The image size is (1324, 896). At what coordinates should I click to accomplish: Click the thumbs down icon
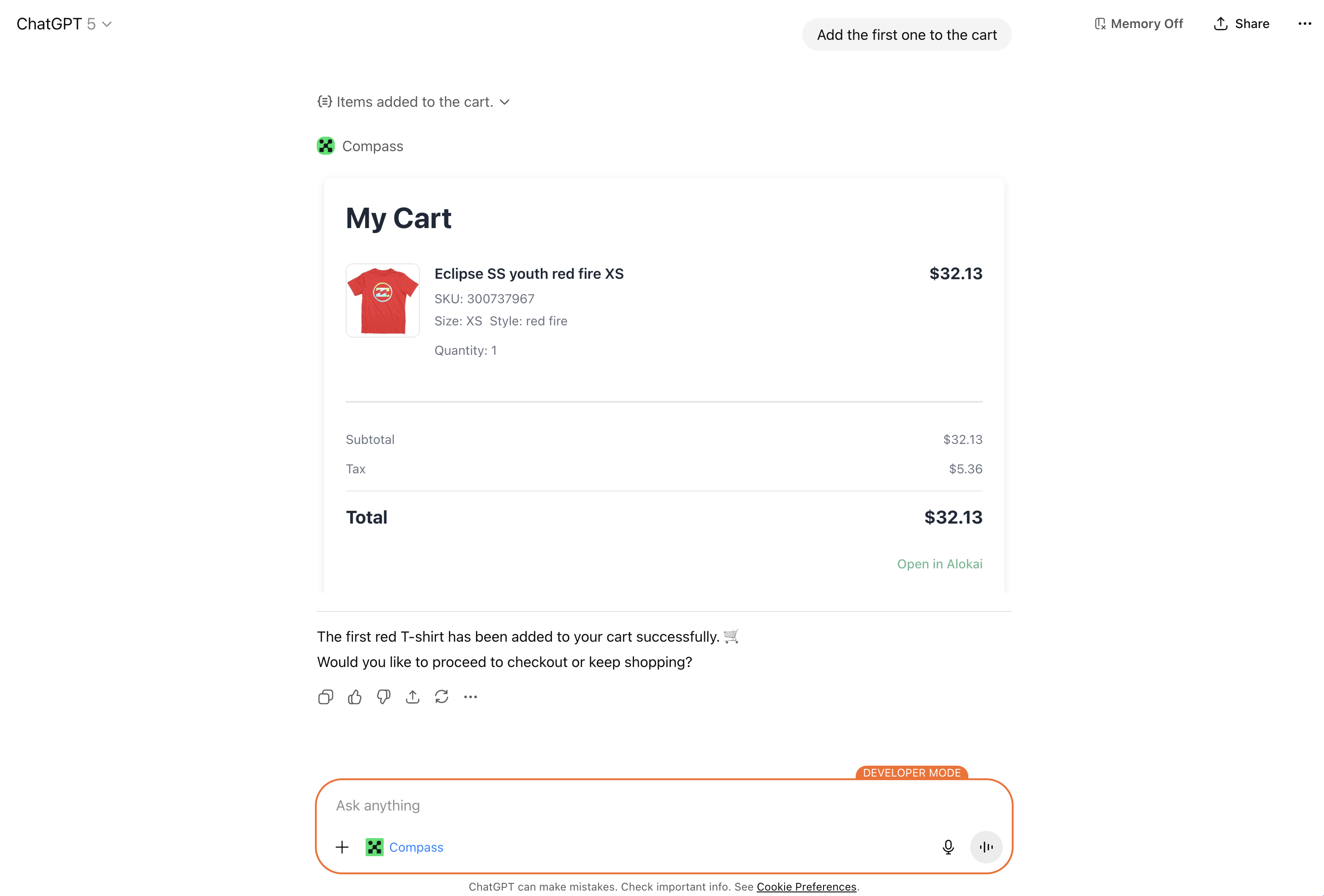(x=383, y=696)
